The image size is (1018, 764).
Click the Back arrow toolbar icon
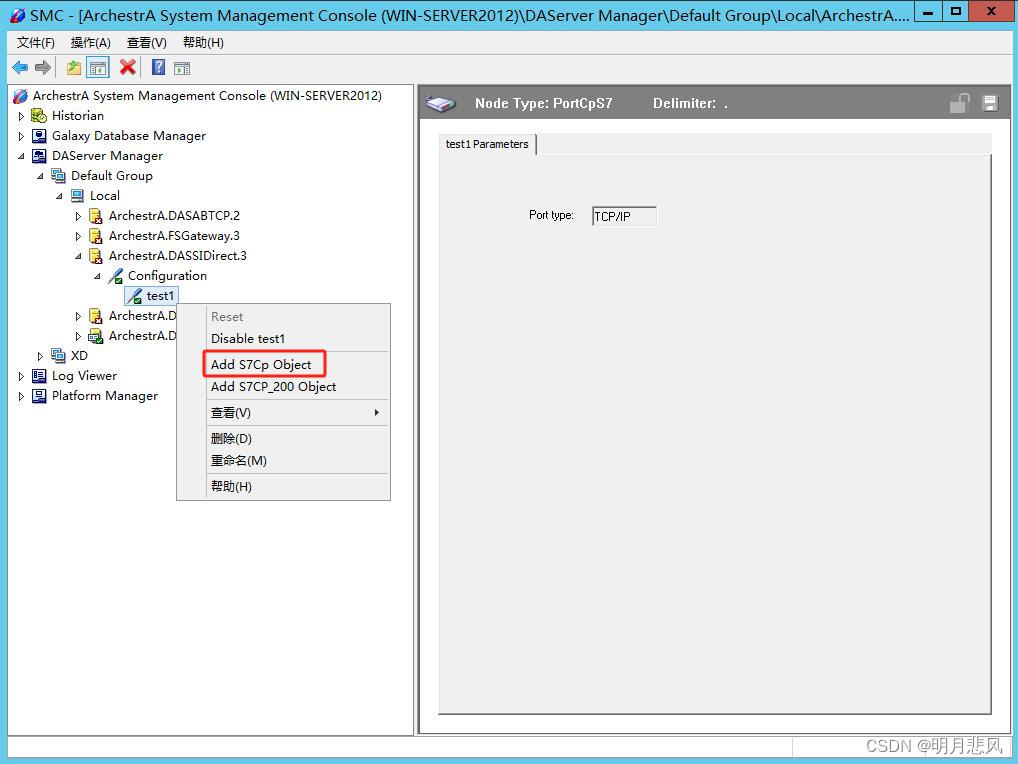[20, 68]
